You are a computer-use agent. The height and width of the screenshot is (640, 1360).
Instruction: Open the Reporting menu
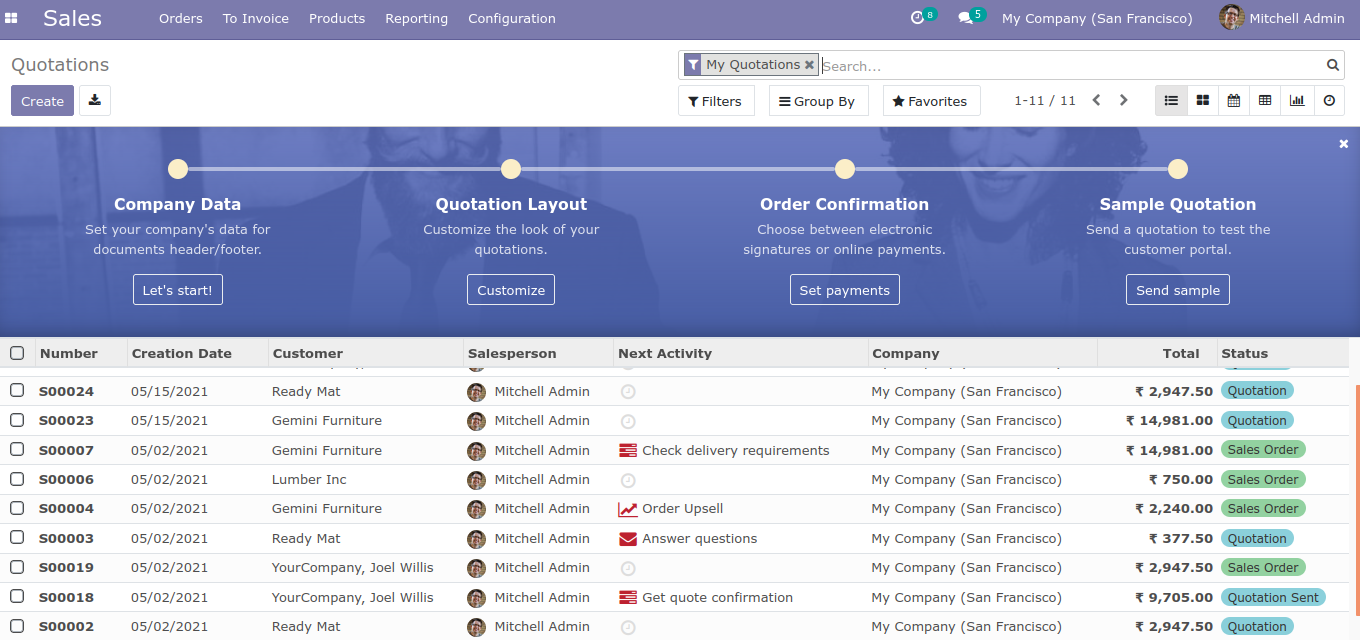(416, 18)
